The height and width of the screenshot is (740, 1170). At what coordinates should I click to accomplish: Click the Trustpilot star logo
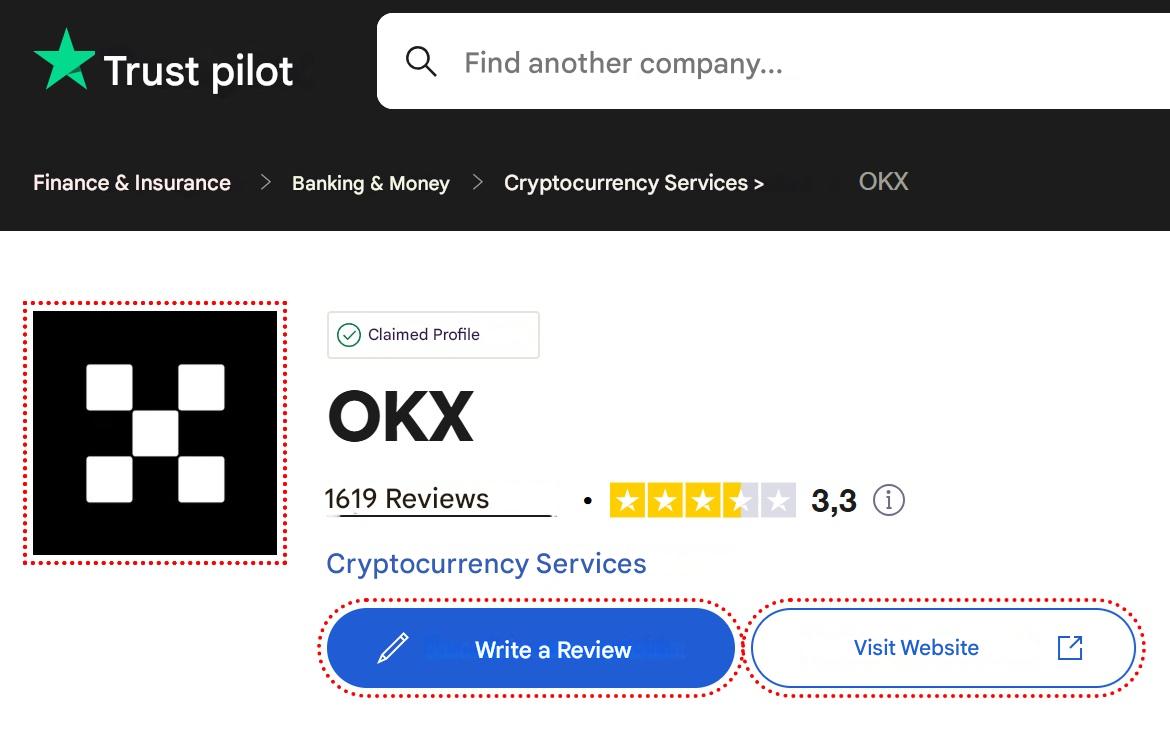63,60
